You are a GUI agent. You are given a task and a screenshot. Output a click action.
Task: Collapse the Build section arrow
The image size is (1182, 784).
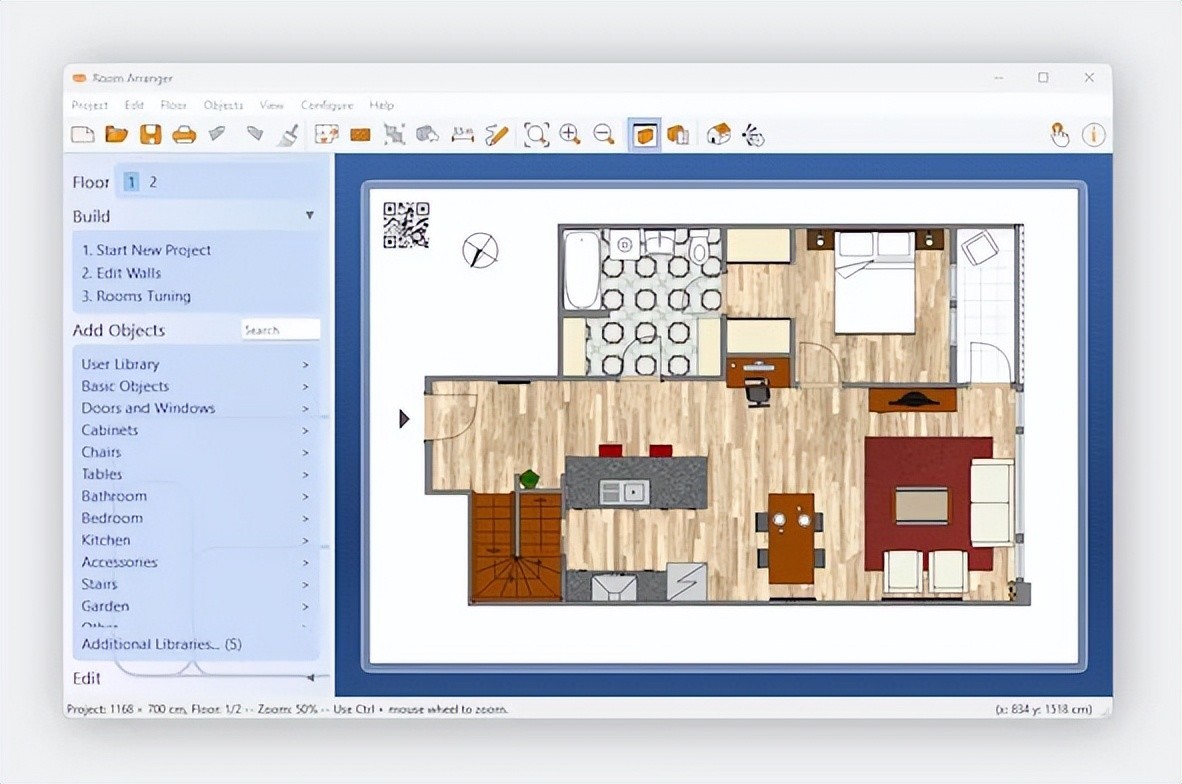[309, 216]
